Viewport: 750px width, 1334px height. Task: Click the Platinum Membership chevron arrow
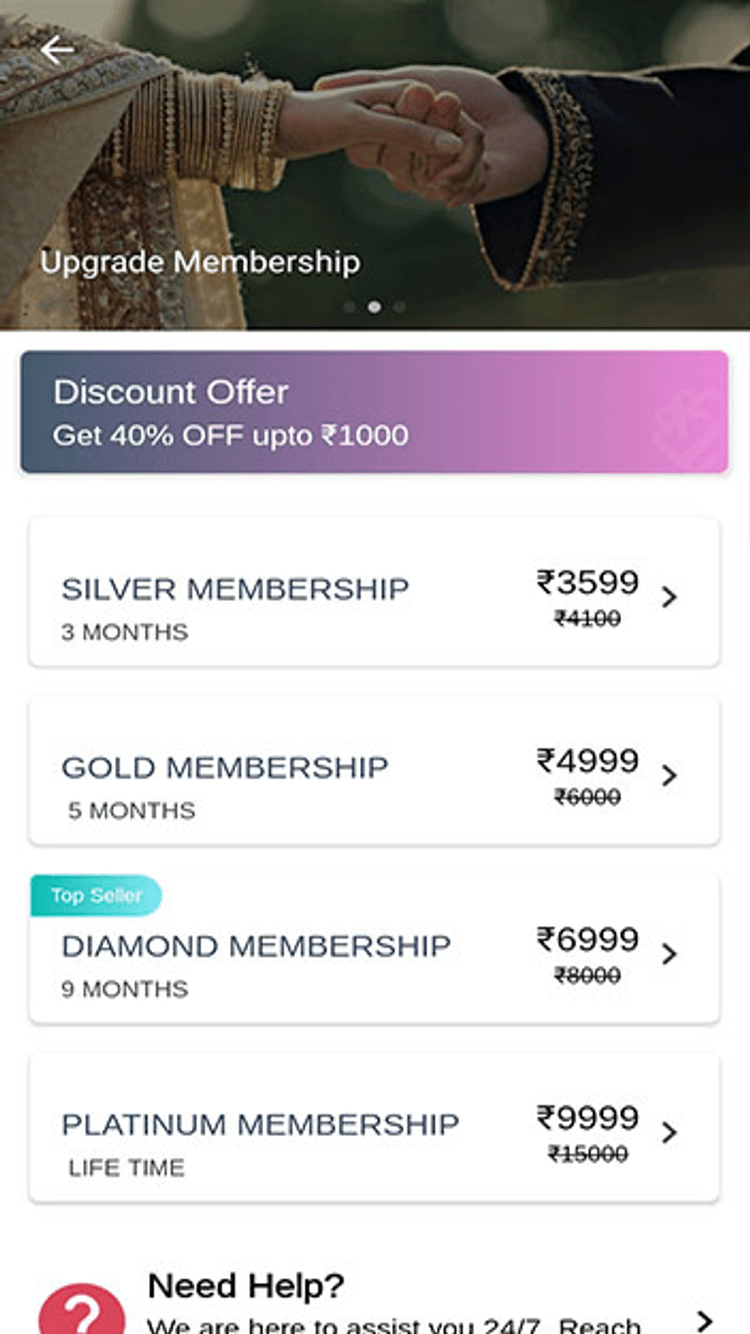670,1132
